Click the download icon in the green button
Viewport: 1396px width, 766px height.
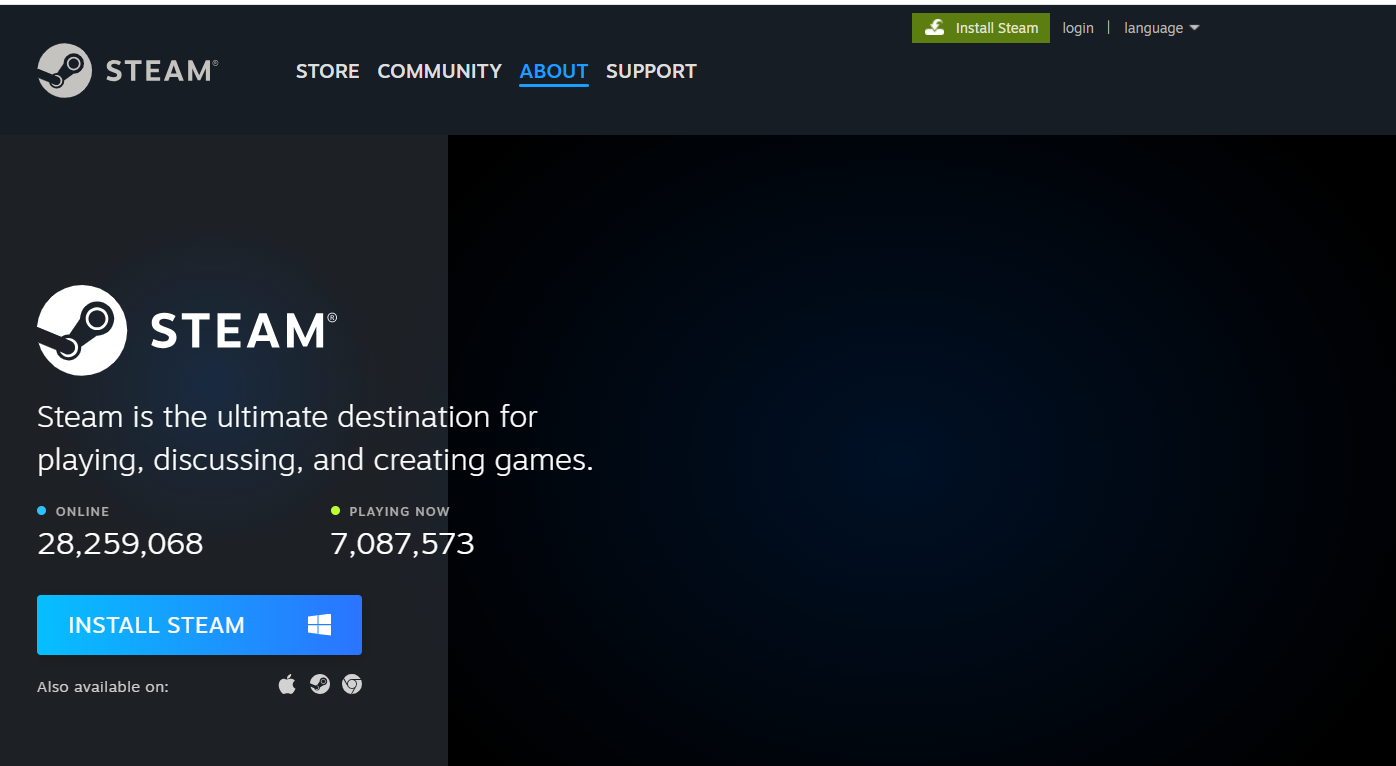(x=935, y=28)
